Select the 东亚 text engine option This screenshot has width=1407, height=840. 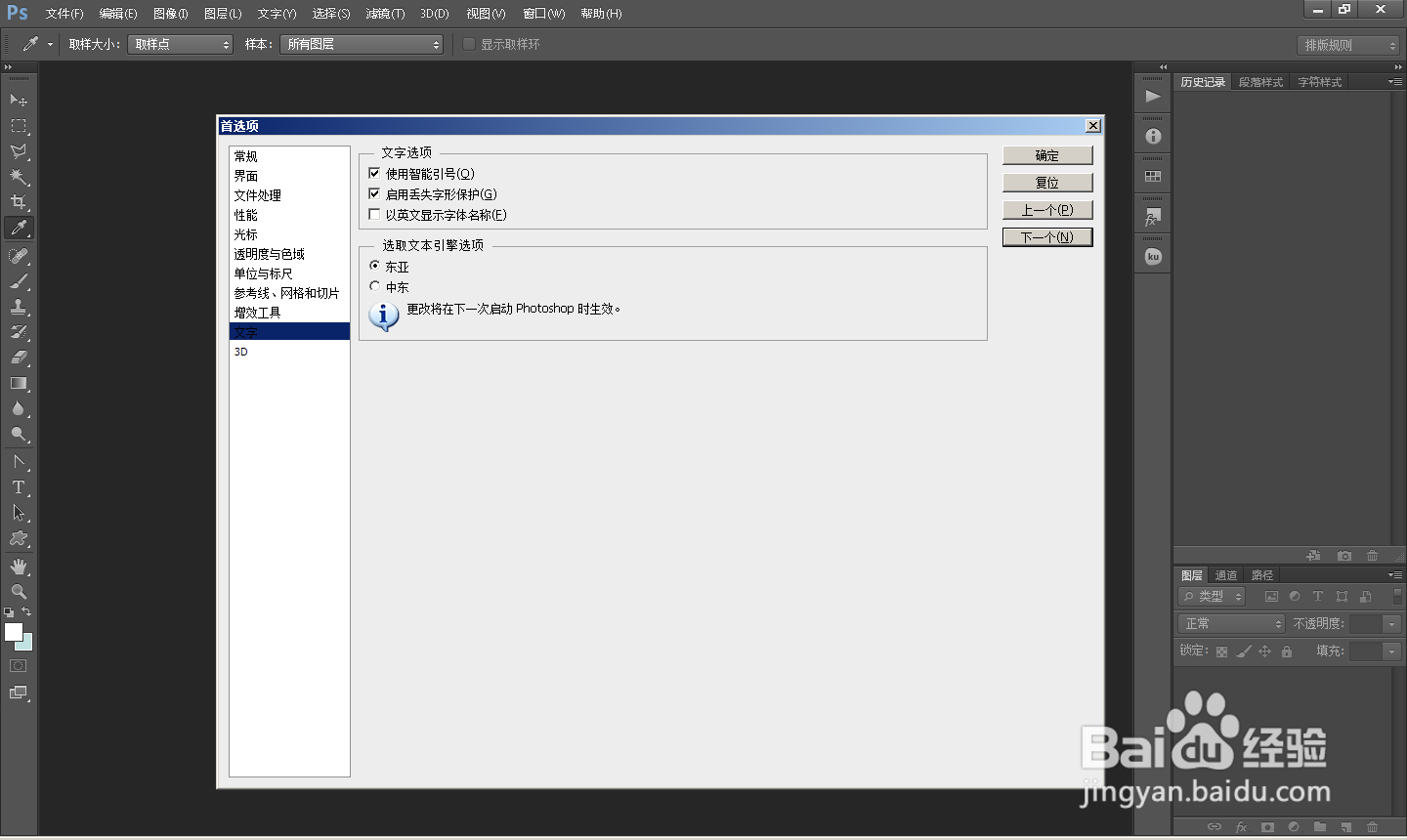(x=374, y=266)
